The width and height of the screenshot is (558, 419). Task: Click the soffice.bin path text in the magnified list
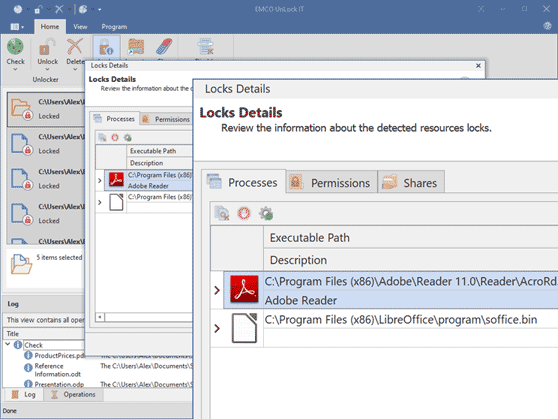point(401,320)
